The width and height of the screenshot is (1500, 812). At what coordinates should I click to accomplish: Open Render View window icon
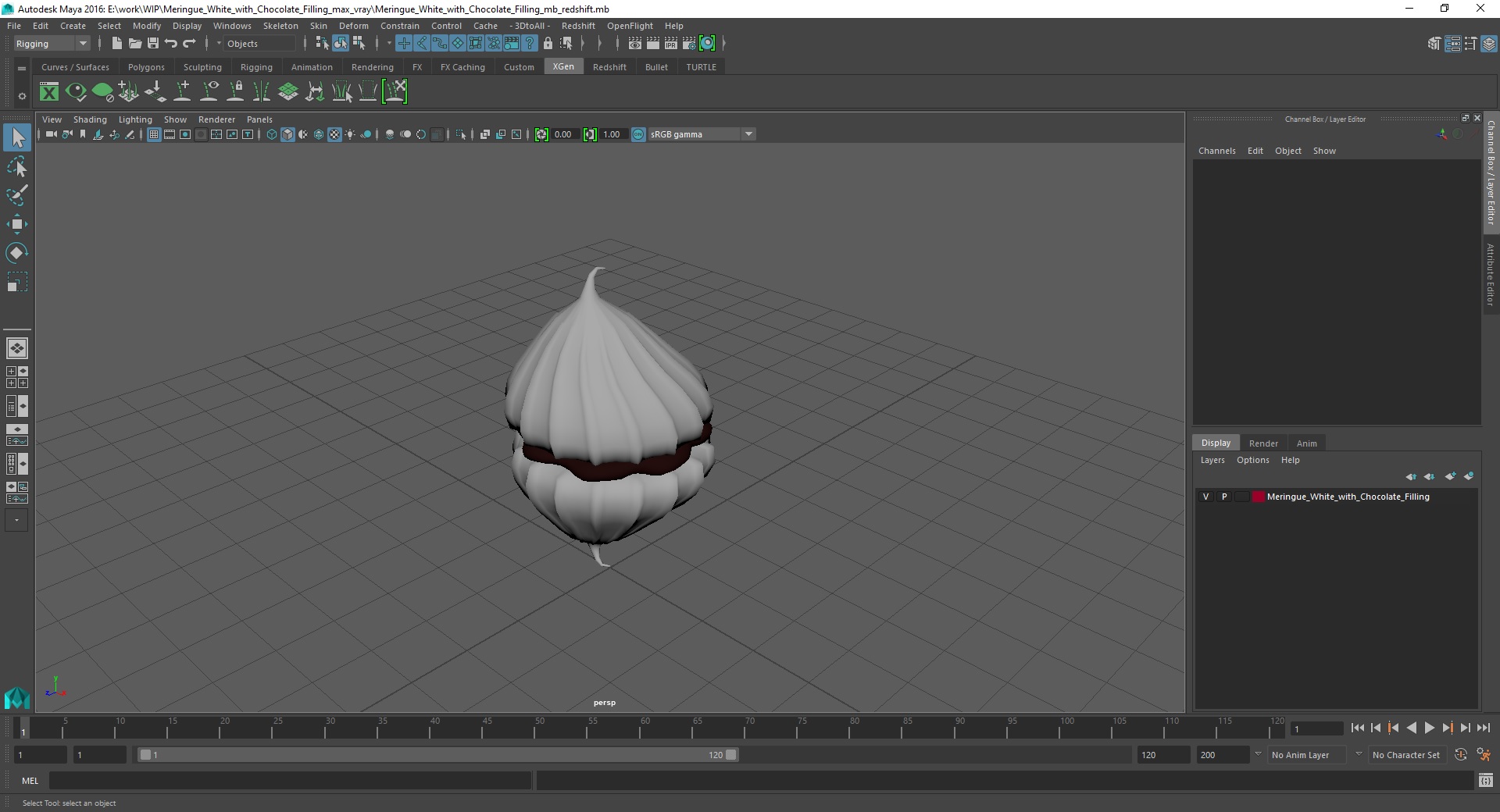coord(635,44)
